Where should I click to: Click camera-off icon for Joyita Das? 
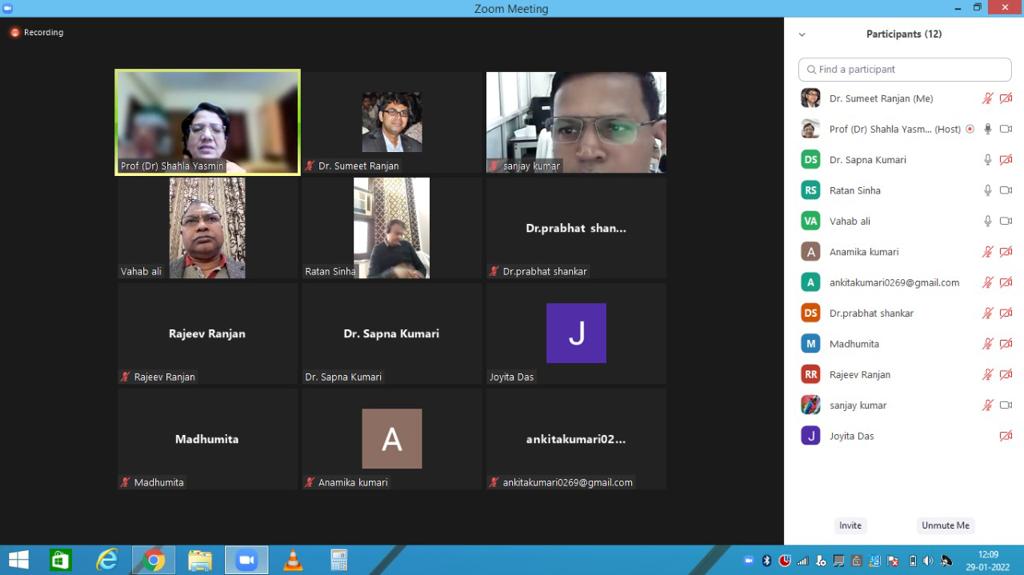point(1006,436)
